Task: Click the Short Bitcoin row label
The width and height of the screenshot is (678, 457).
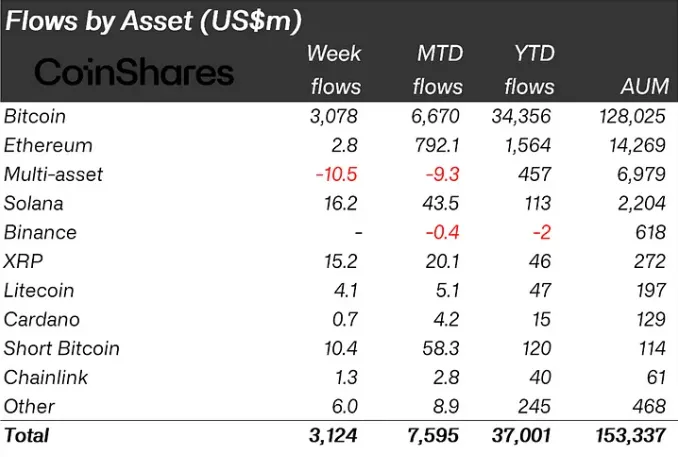Action: pos(61,348)
